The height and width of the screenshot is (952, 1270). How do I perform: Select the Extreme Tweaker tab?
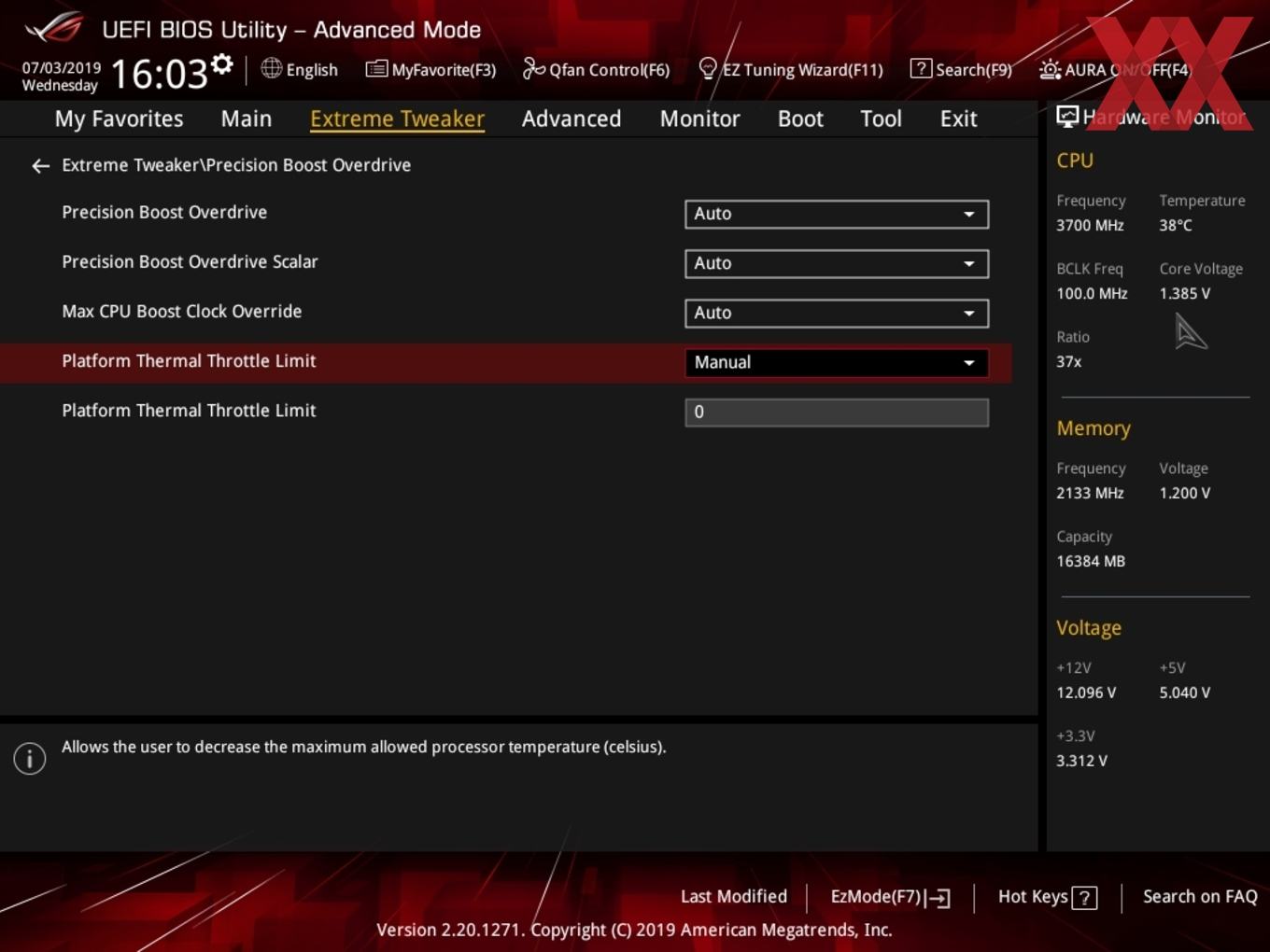397,119
